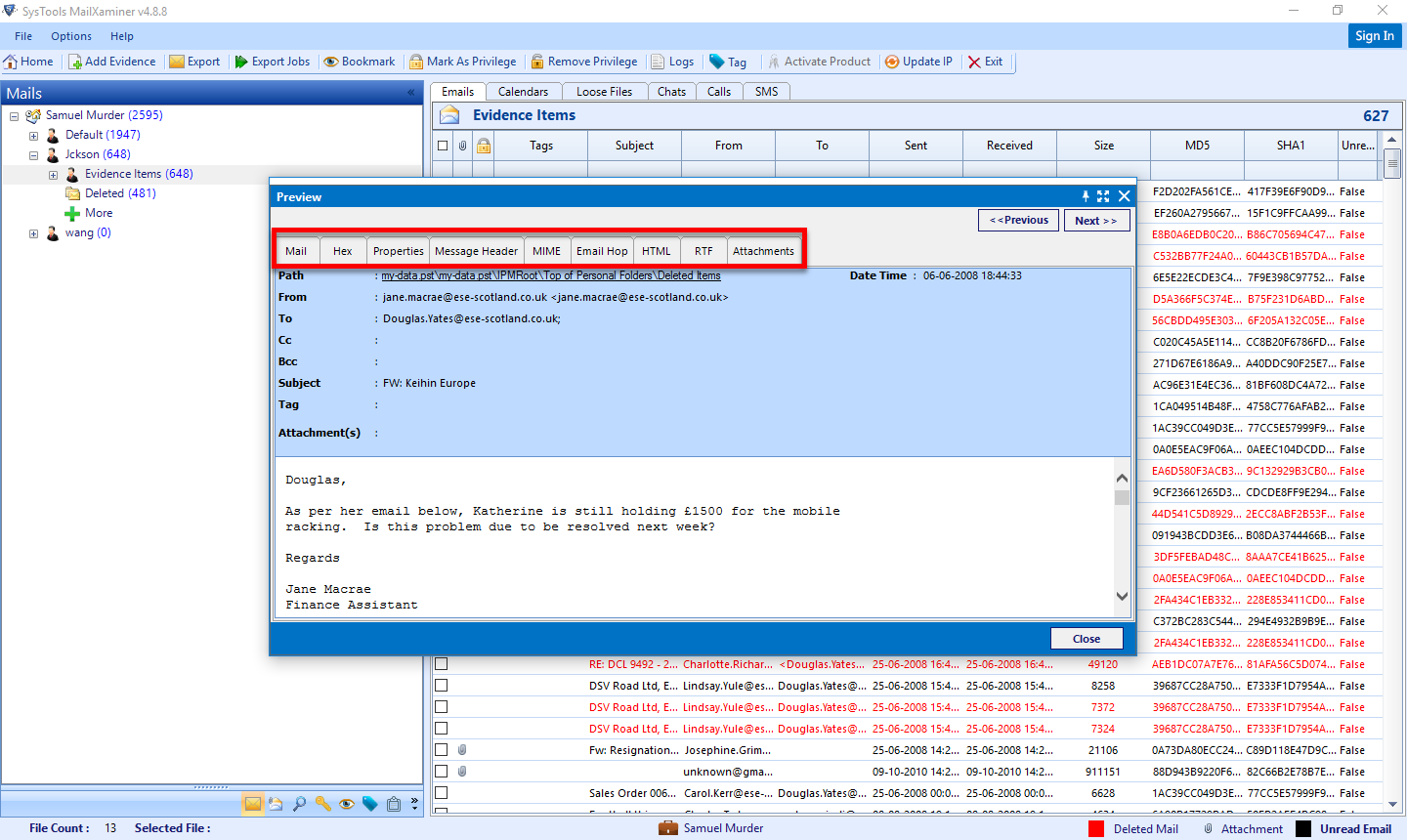Image resolution: width=1407 pixels, height=840 pixels.
Task: Click Mark As Privilege lock icon
Action: click(417, 62)
